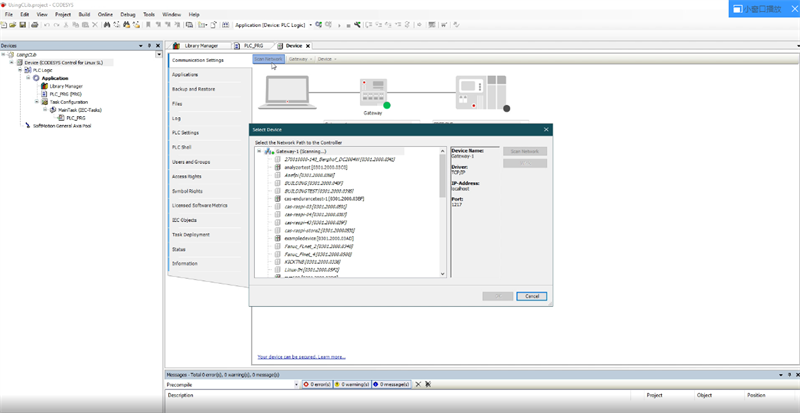Switch to the Library Manager tab
The image size is (800, 413).
(201, 45)
